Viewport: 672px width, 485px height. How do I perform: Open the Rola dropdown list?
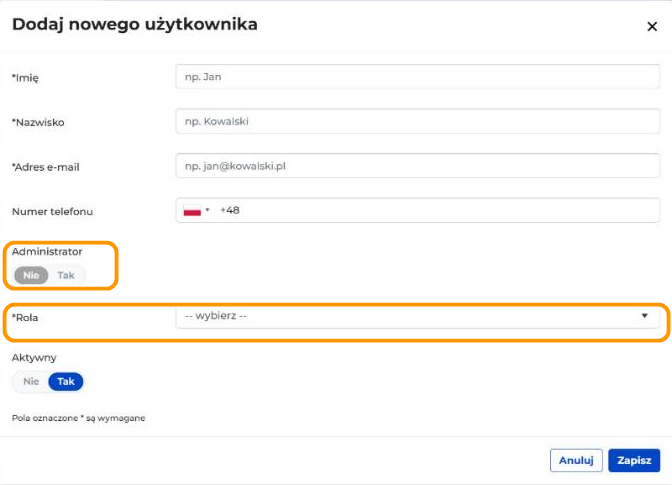pyautogui.click(x=417, y=316)
